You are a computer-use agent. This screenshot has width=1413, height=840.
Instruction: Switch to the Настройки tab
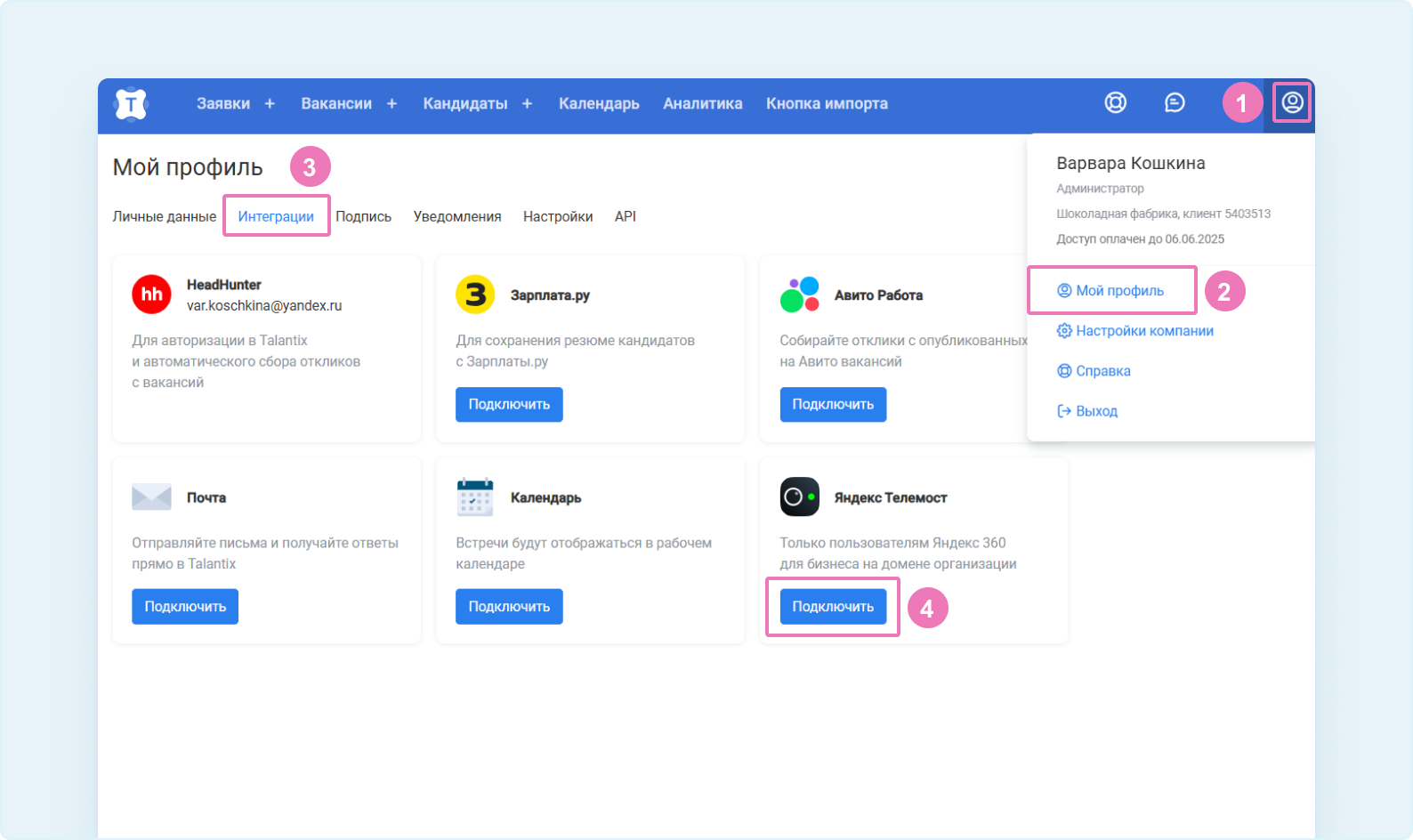(558, 216)
